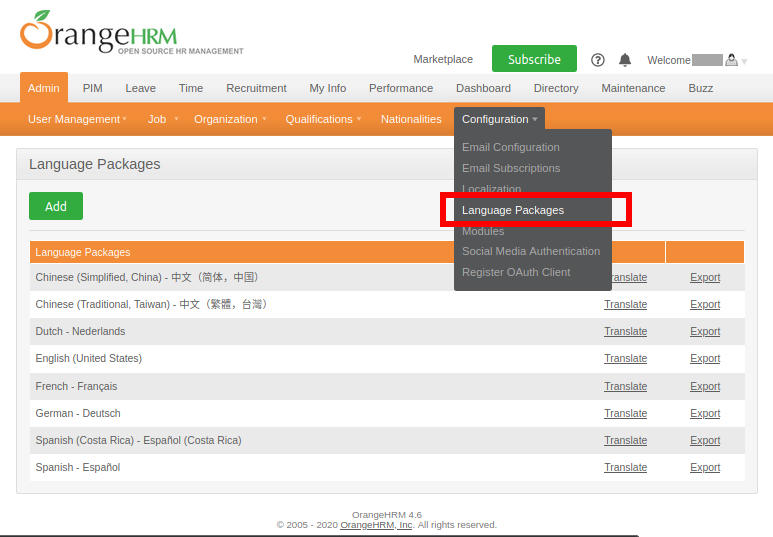The width and height of the screenshot is (773, 537).
Task: Select the Recruitment tab
Action: coord(256,88)
